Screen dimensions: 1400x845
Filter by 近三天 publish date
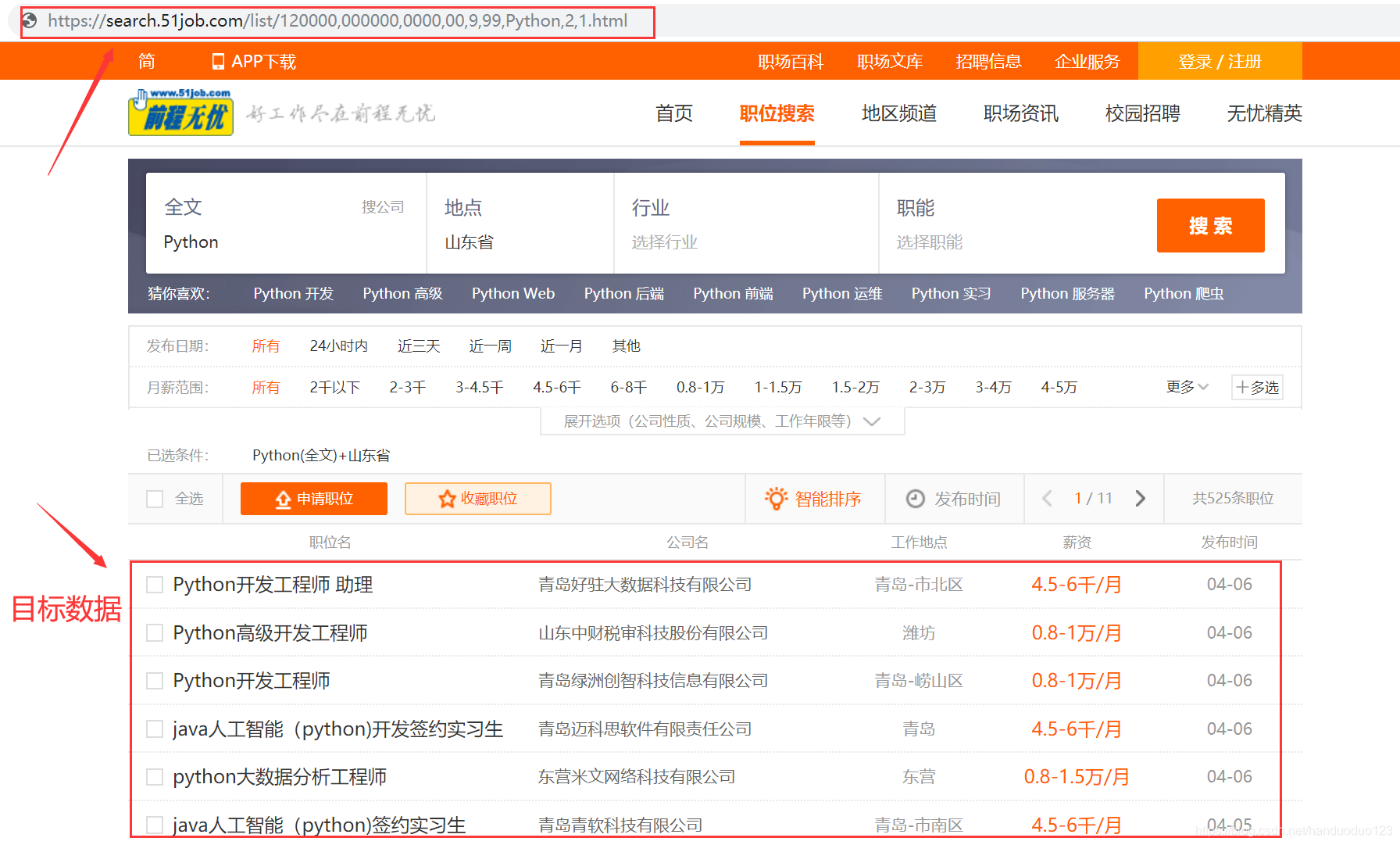(x=419, y=346)
